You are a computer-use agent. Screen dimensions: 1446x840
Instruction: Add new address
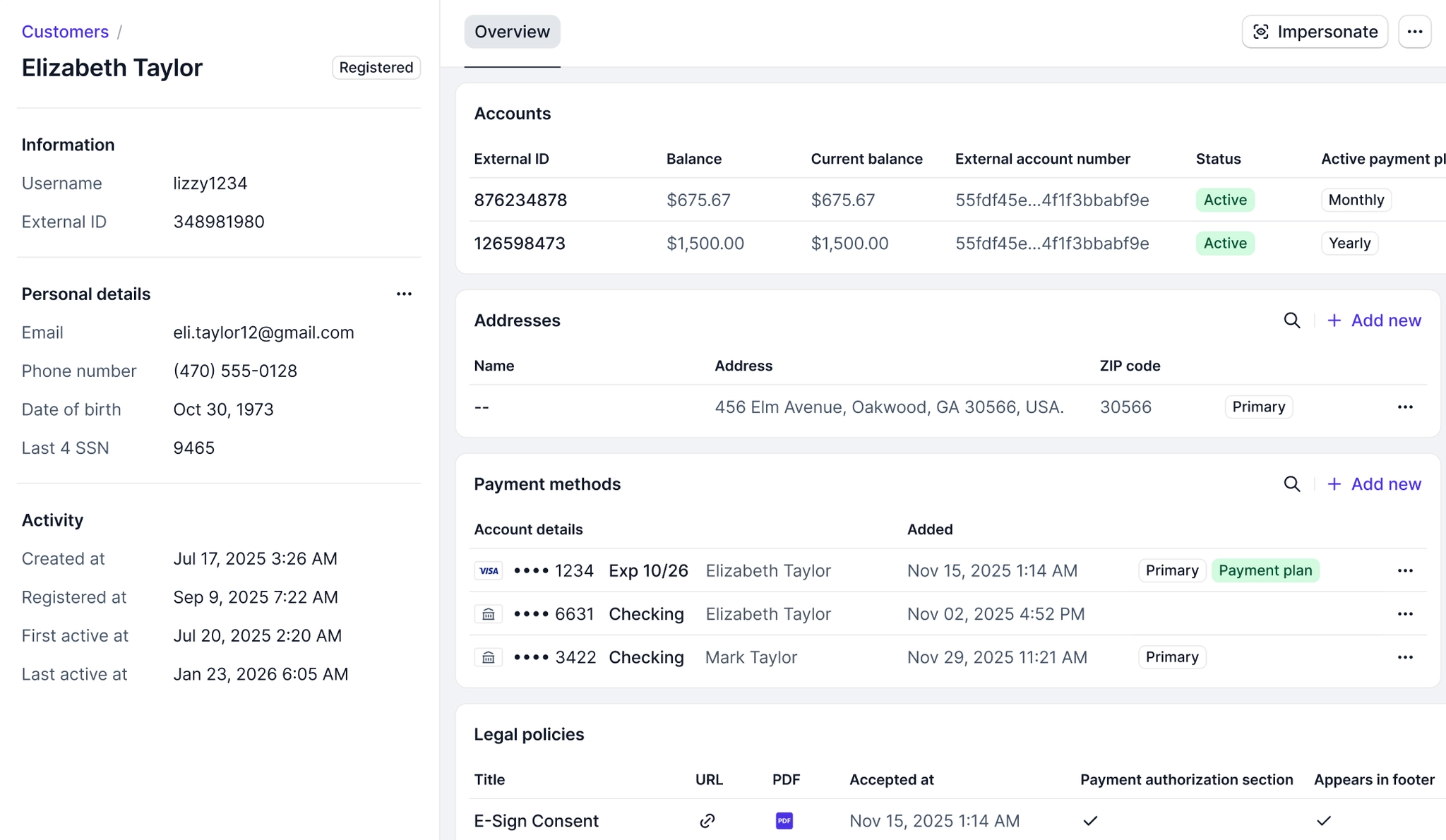click(x=1374, y=320)
